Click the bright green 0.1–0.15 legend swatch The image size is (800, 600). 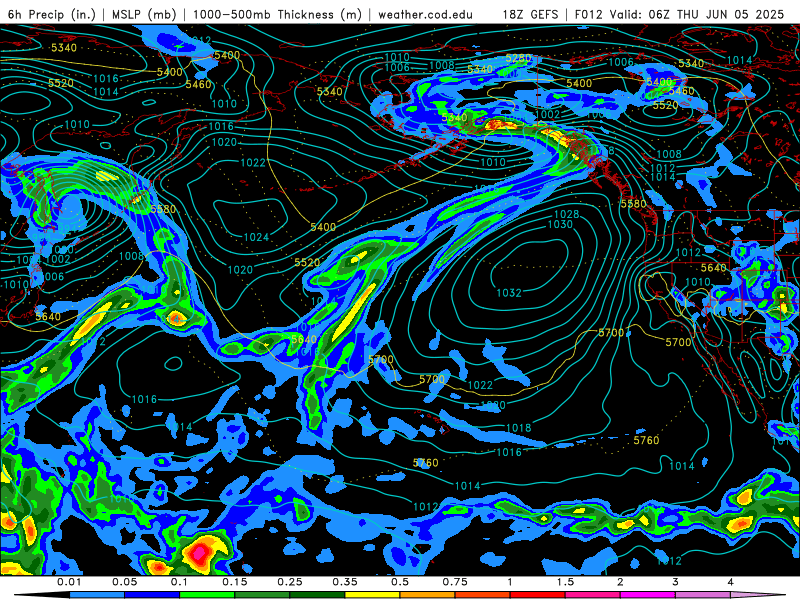[207, 595]
